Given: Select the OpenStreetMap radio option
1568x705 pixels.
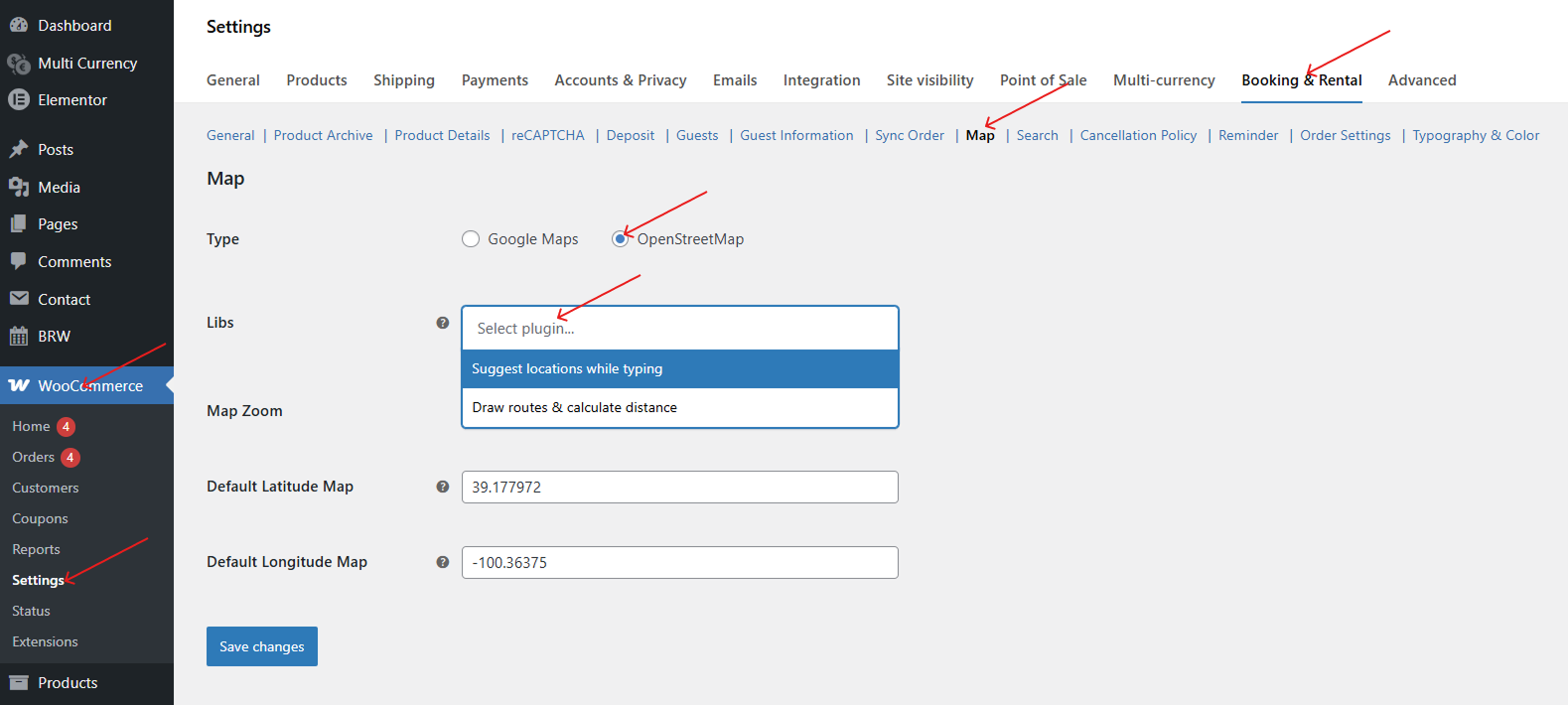Looking at the screenshot, I should pyautogui.click(x=621, y=239).
